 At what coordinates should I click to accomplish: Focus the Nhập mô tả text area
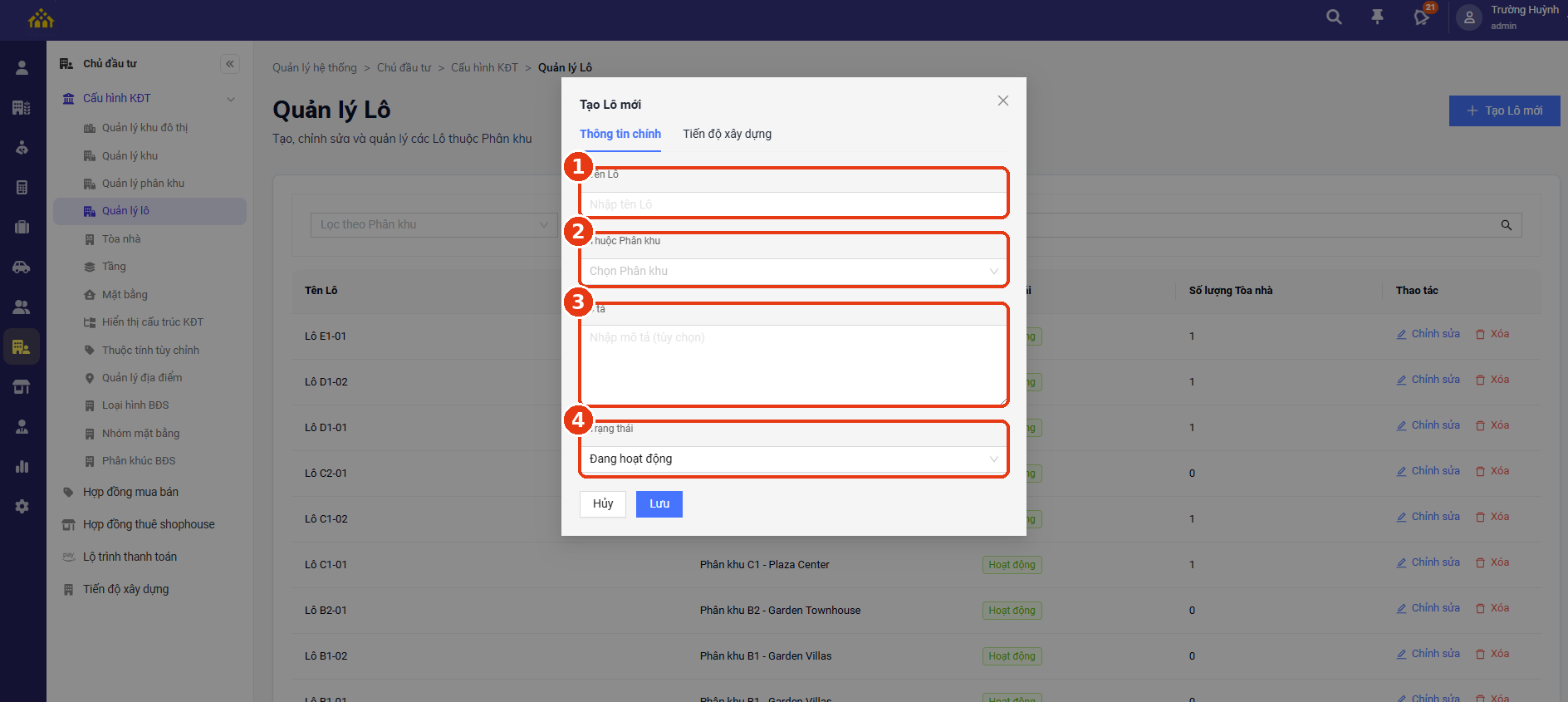click(x=793, y=365)
